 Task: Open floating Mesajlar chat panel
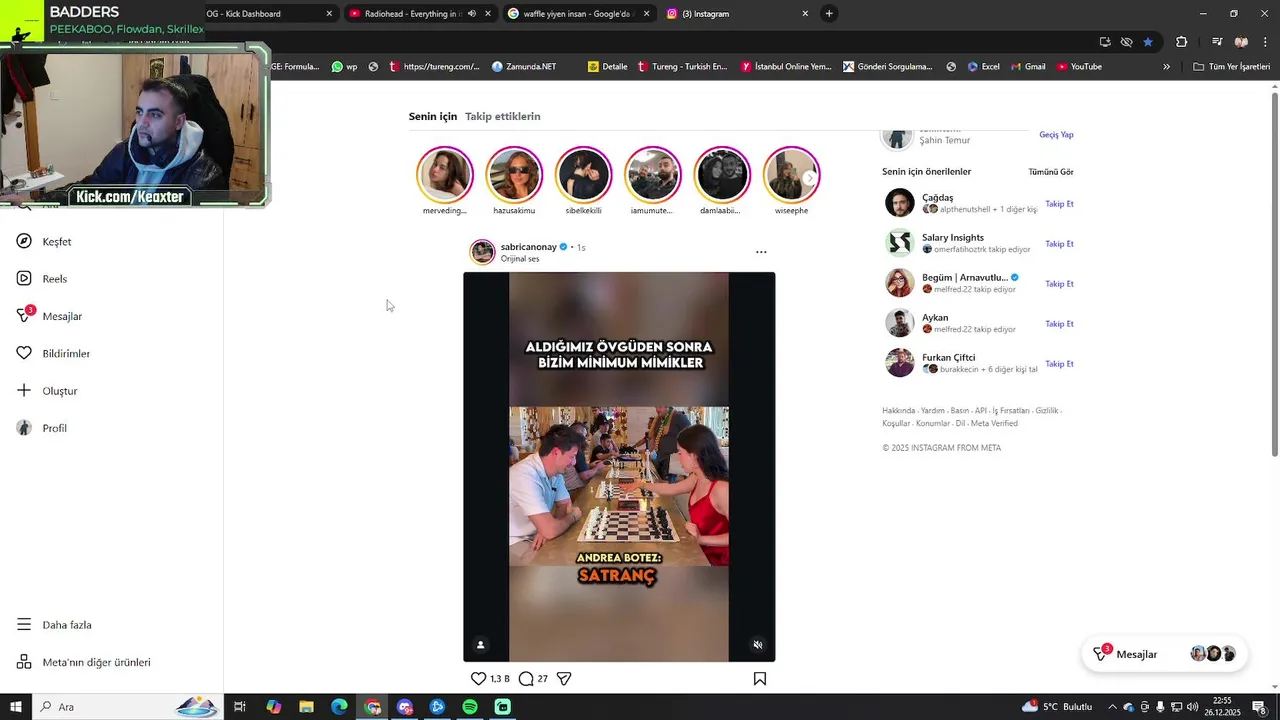pyautogui.click(x=1164, y=654)
